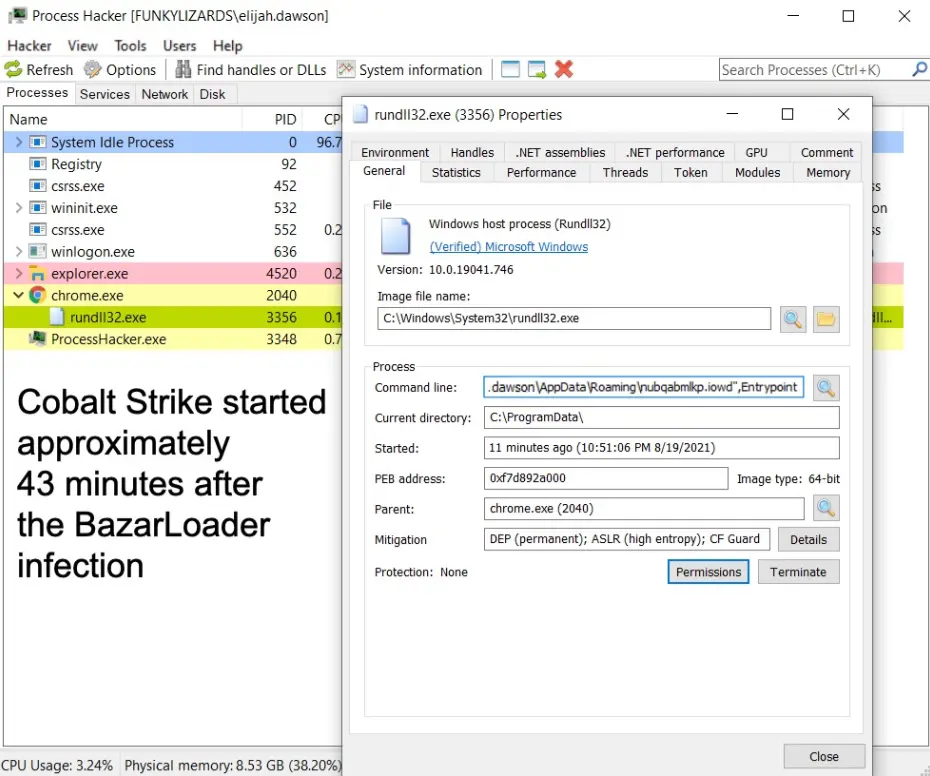Click the chrome.exe Chrome icon

pyautogui.click(x=37, y=295)
